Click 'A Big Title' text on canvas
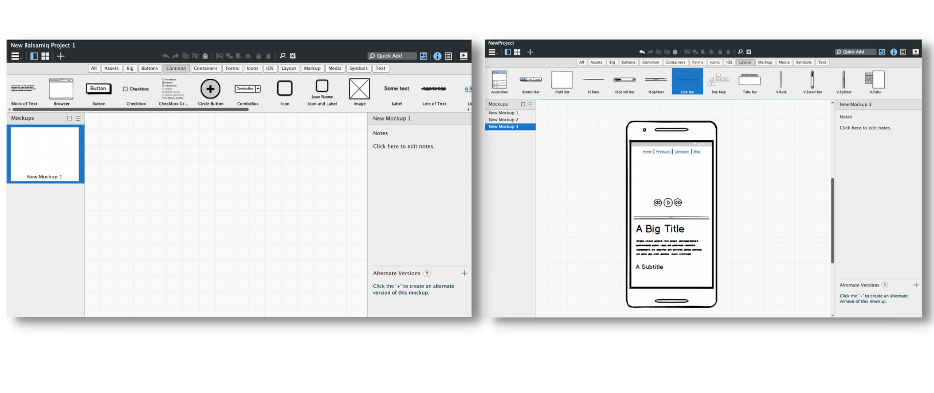 point(660,229)
